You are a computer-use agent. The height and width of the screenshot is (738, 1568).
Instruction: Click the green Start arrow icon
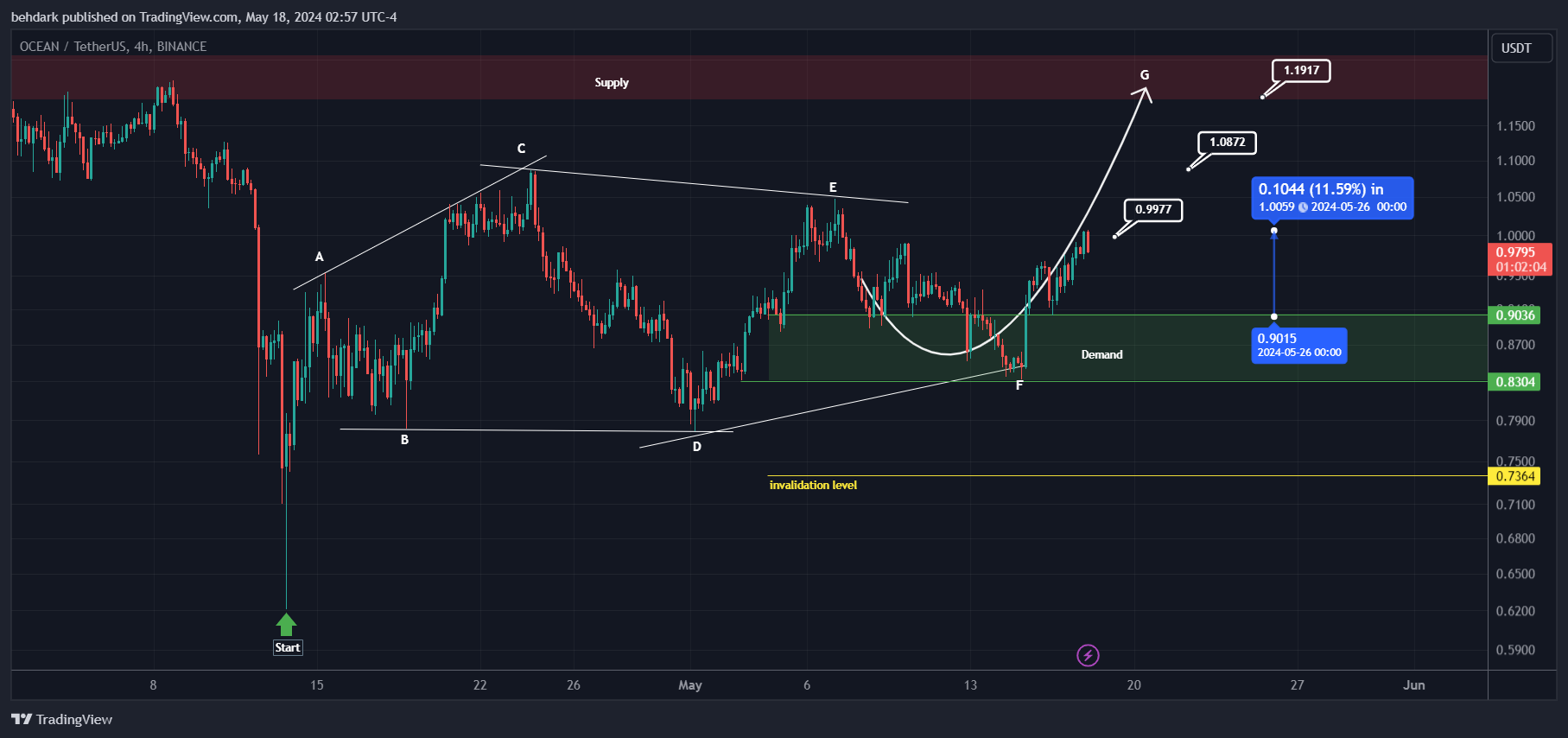pyautogui.click(x=287, y=625)
